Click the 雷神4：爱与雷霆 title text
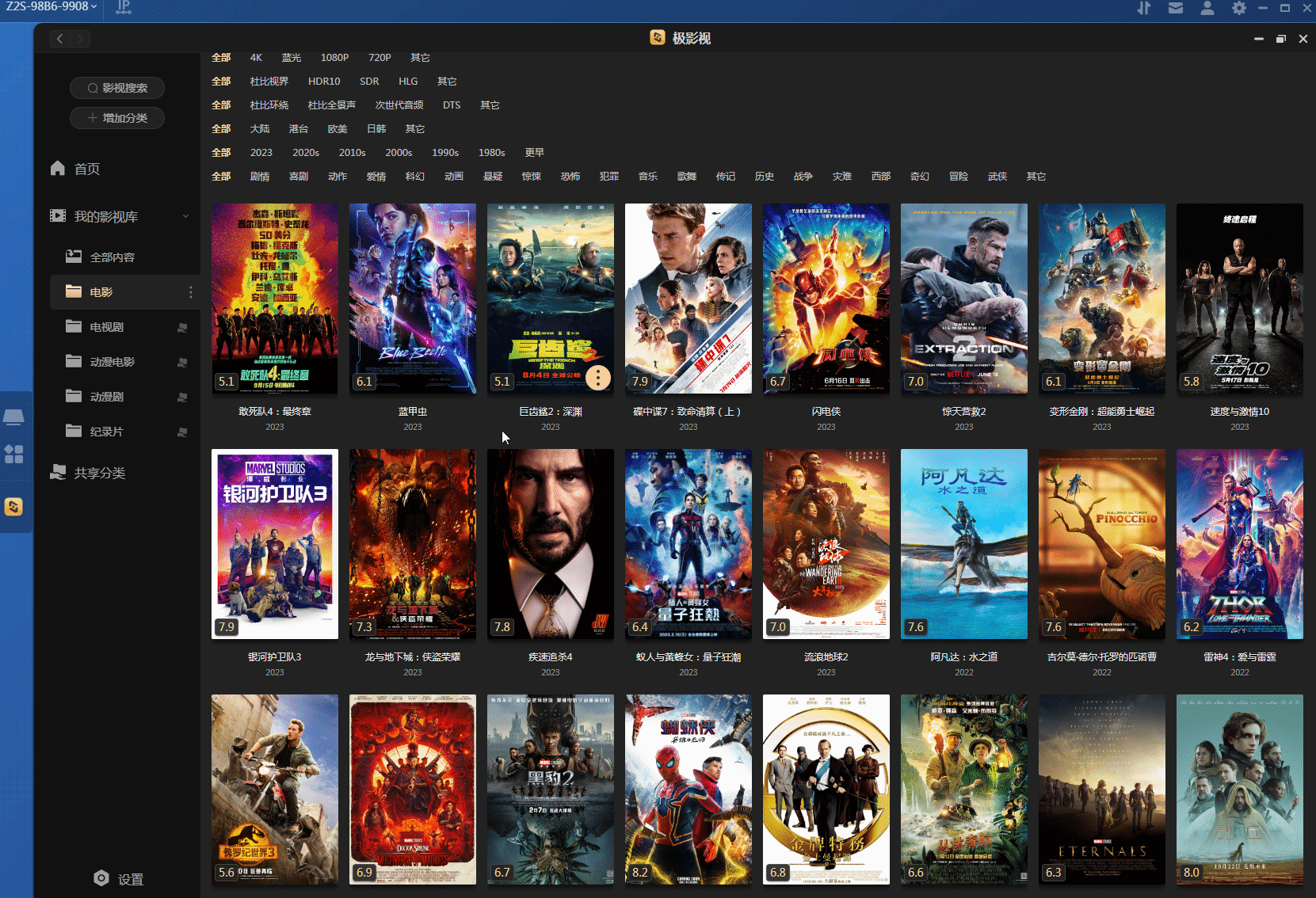Image resolution: width=1316 pixels, height=898 pixels. point(1240,657)
